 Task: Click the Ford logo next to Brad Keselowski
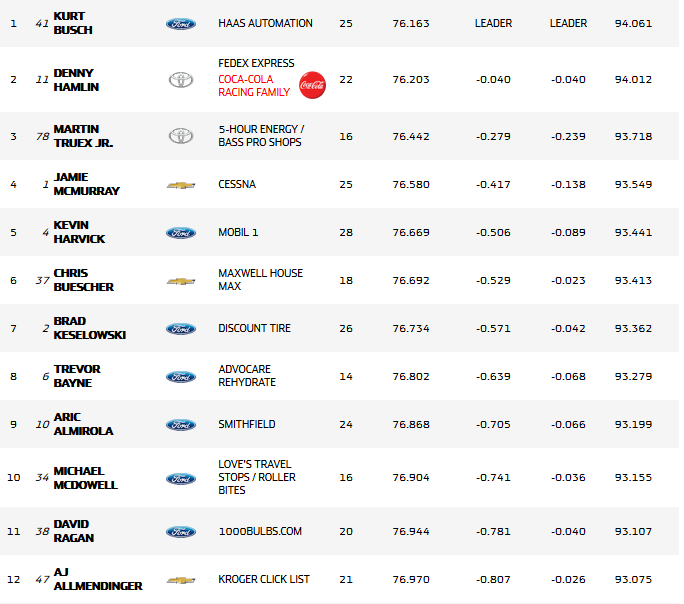[x=180, y=329]
